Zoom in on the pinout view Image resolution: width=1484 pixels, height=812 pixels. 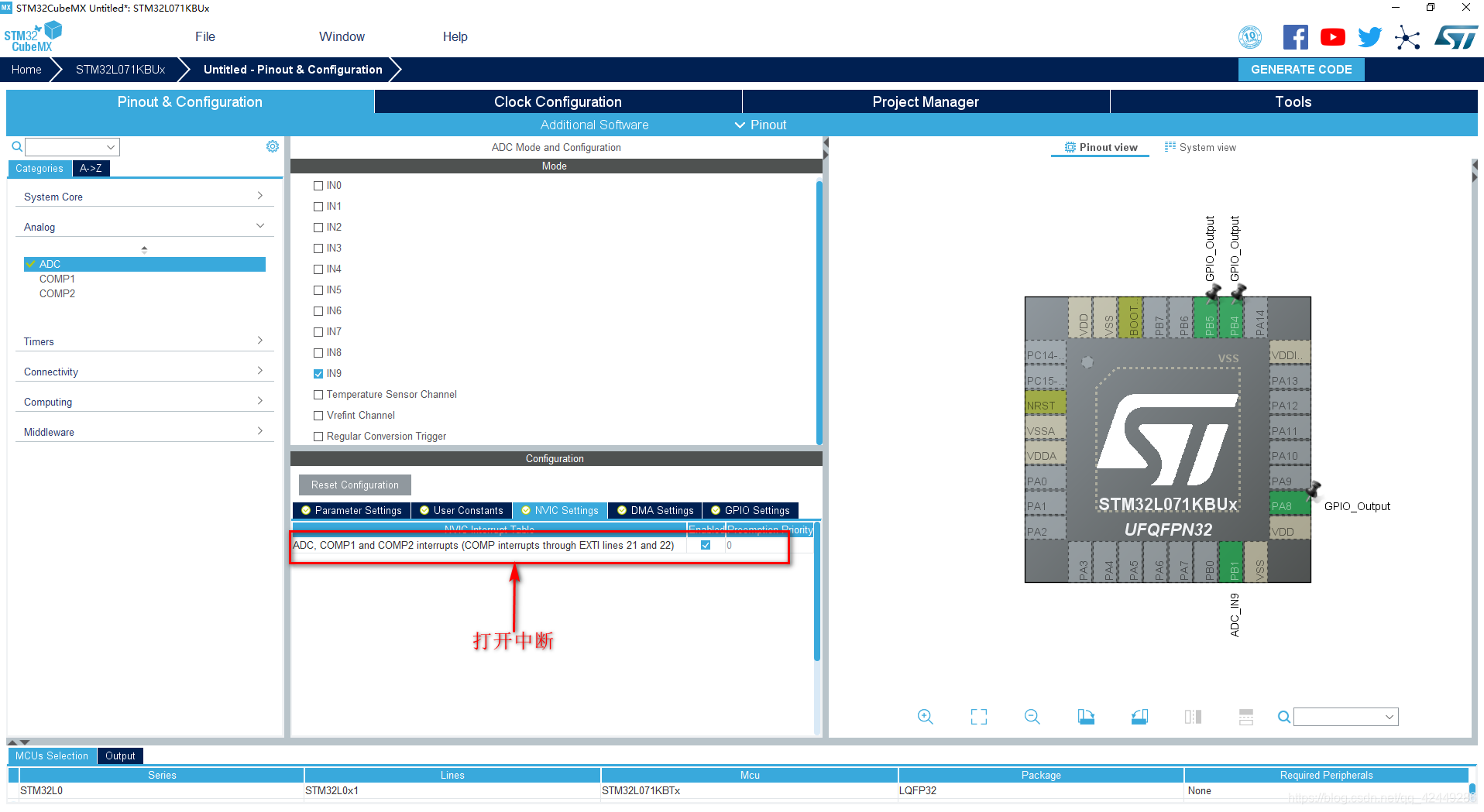[x=925, y=717]
